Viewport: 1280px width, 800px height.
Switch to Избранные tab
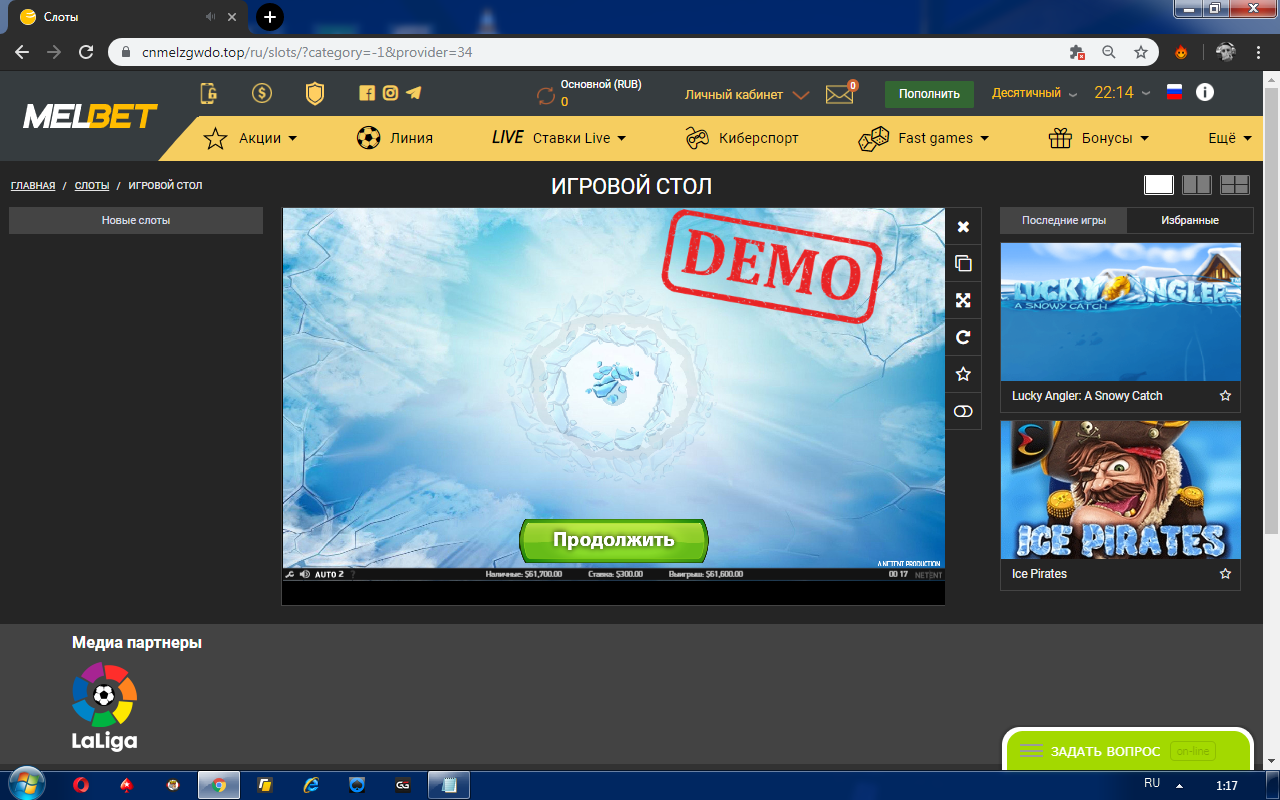1189,220
